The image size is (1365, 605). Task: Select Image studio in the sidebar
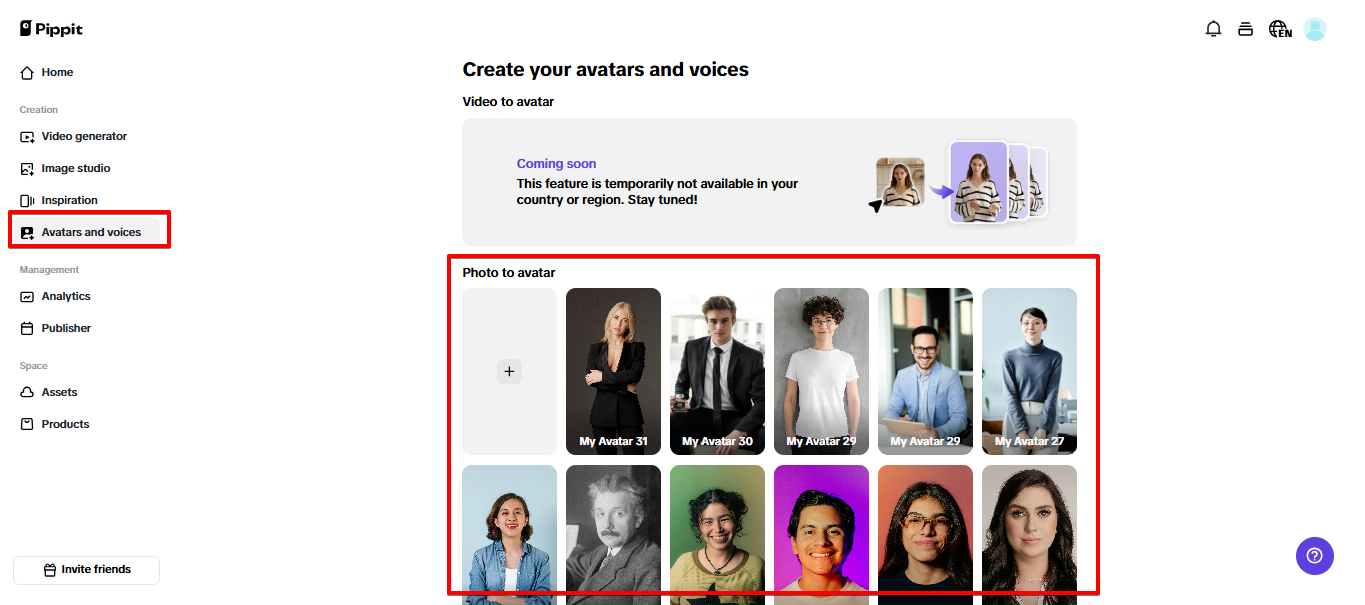point(74,168)
